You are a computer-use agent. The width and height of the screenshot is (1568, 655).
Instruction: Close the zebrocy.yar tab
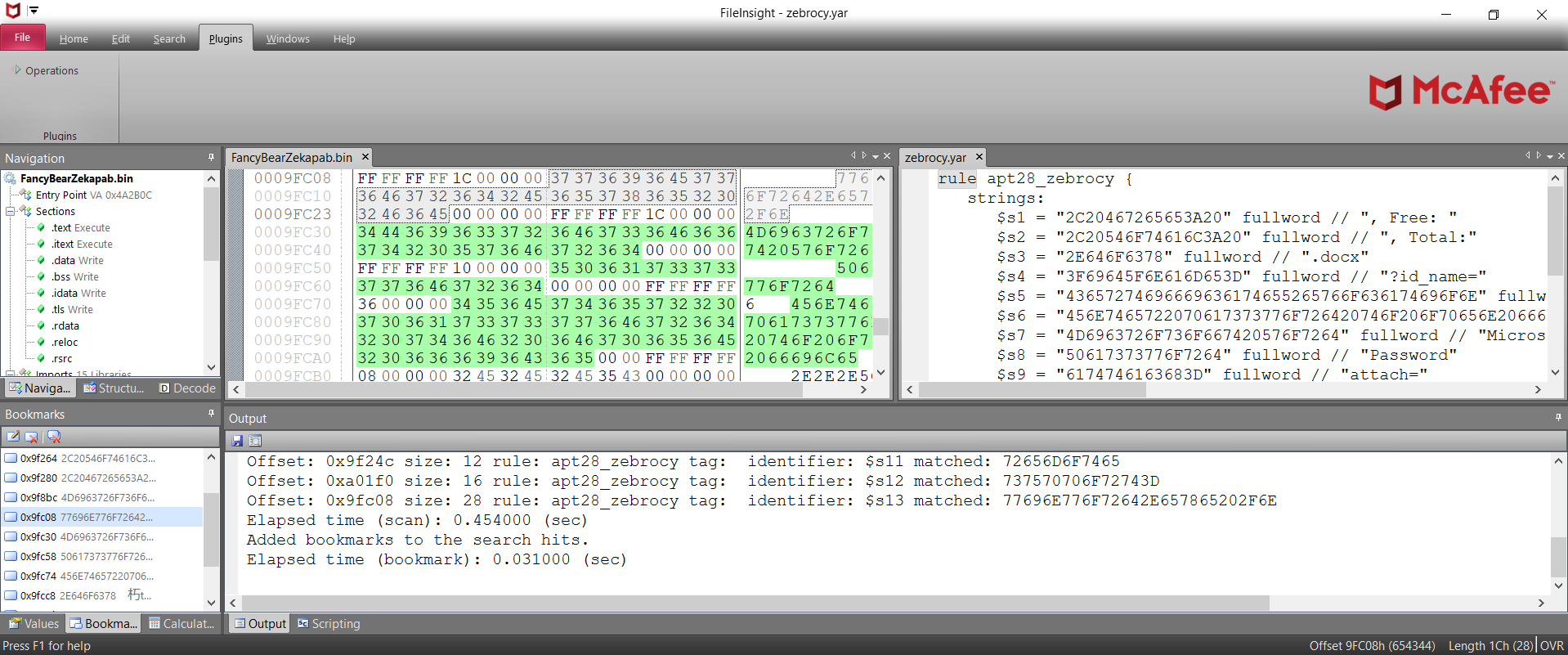[979, 157]
